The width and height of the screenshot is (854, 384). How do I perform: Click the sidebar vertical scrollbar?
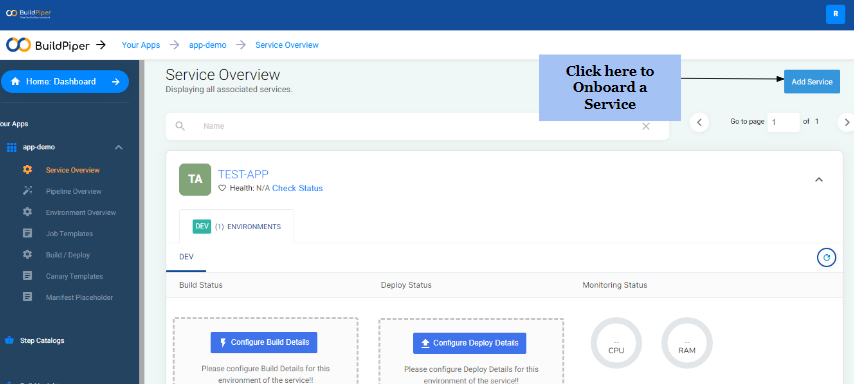click(141, 222)
